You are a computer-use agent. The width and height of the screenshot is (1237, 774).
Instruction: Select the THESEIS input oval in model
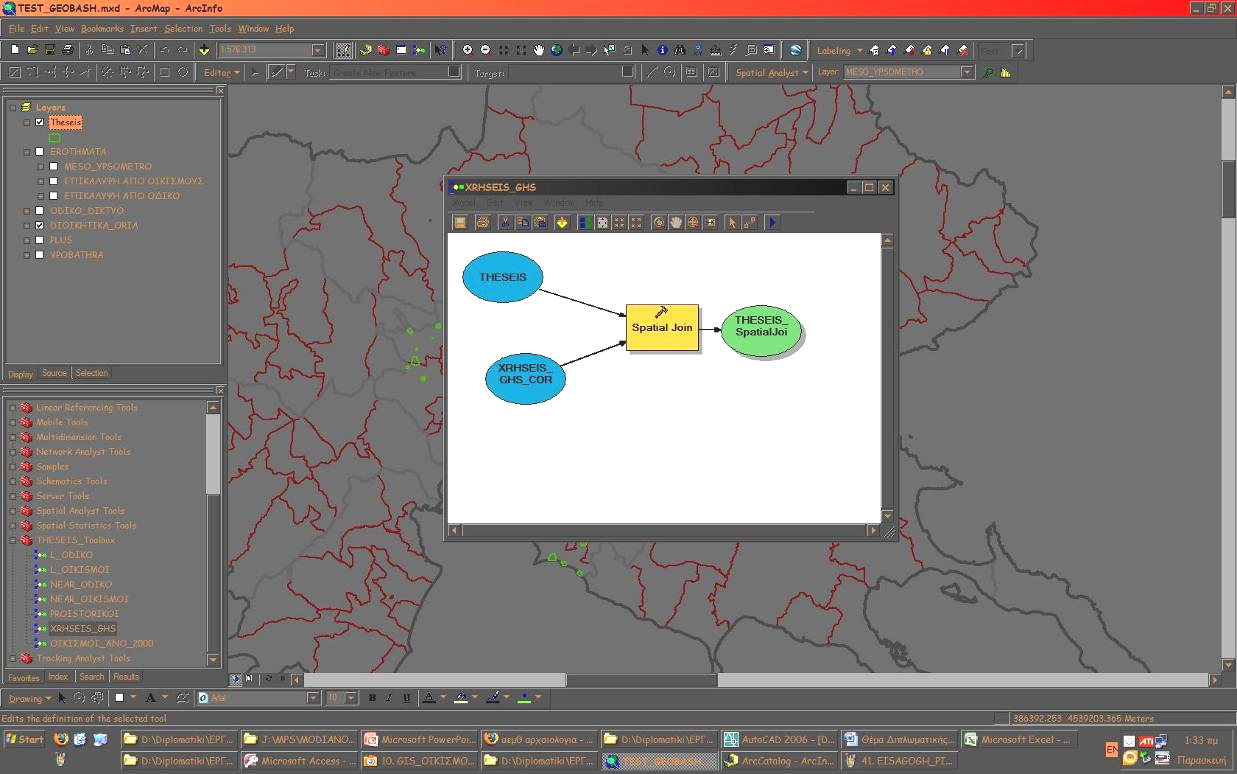(502, 277)
